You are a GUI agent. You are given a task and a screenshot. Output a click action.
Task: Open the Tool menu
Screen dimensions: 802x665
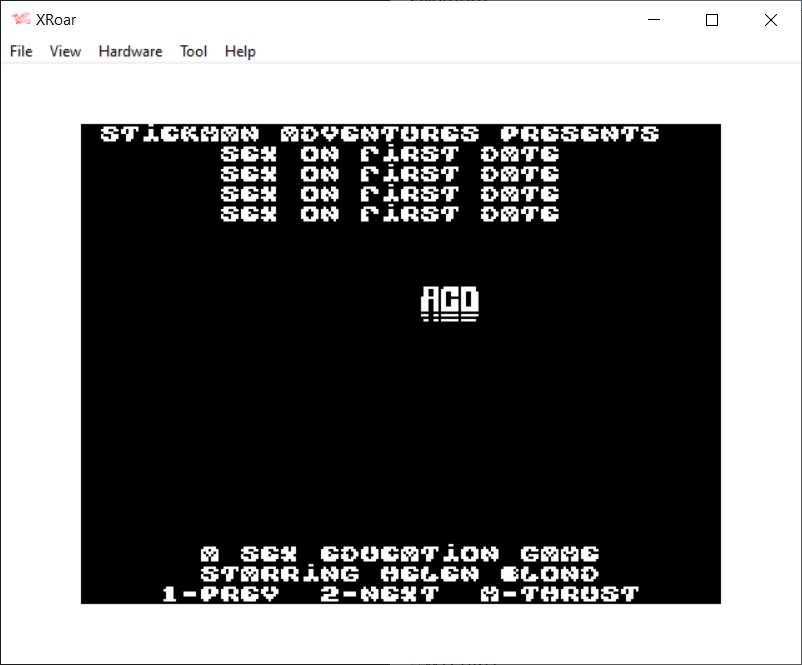coord(193,51)
